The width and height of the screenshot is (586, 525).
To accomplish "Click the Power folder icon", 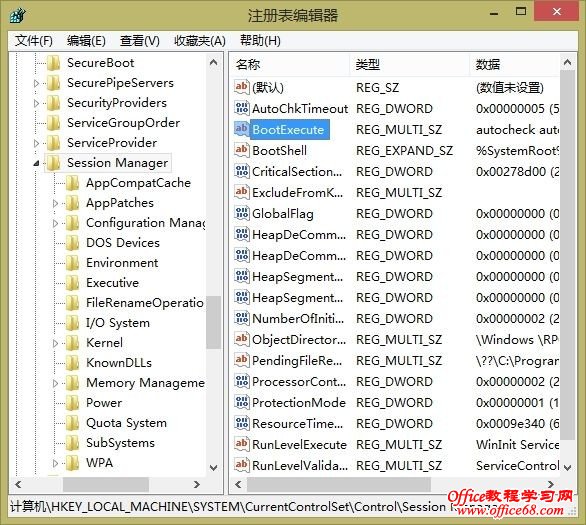I will [73, 402].
